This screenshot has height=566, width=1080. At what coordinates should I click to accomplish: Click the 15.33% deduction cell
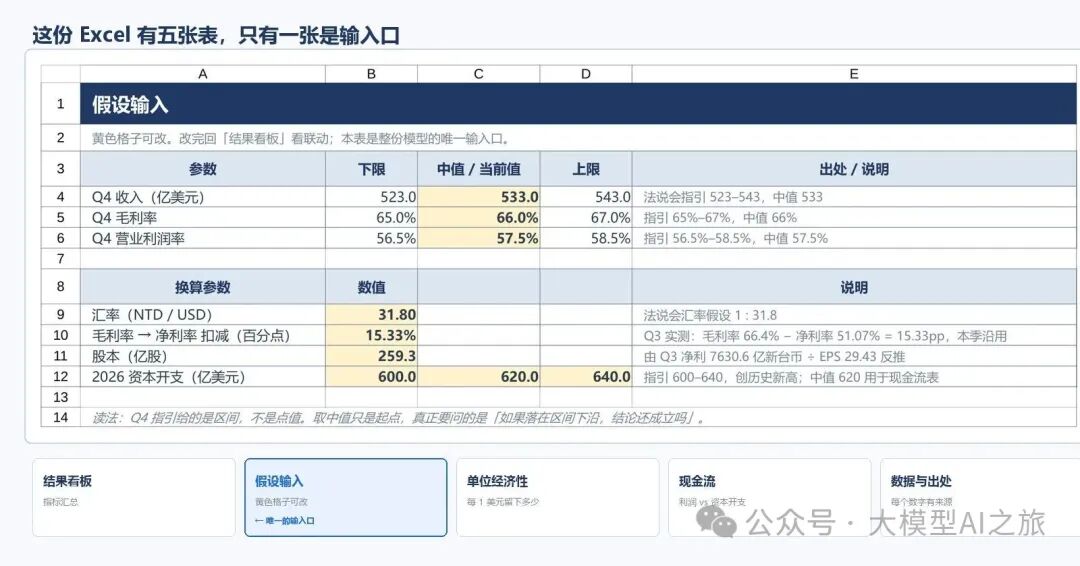click(x=371, y=335)
